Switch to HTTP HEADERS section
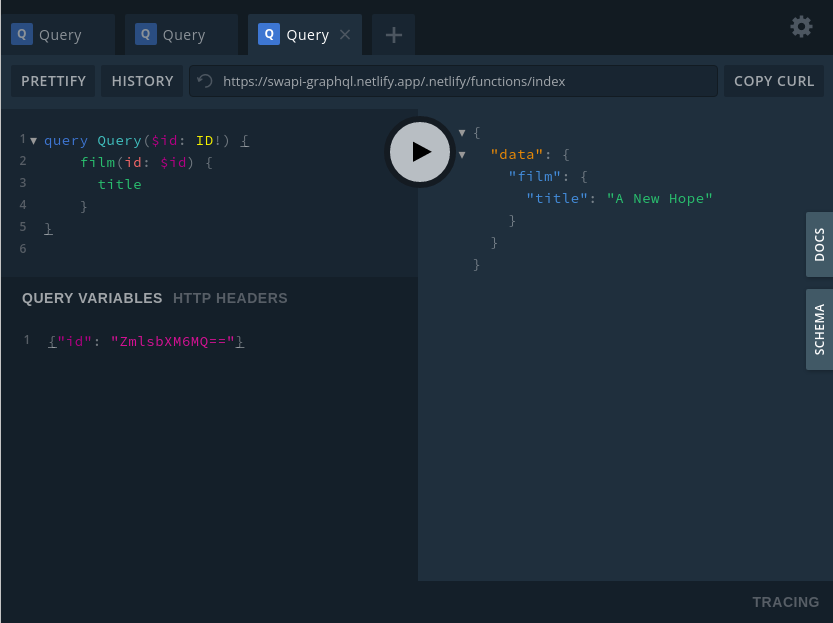 pos(230,298)
